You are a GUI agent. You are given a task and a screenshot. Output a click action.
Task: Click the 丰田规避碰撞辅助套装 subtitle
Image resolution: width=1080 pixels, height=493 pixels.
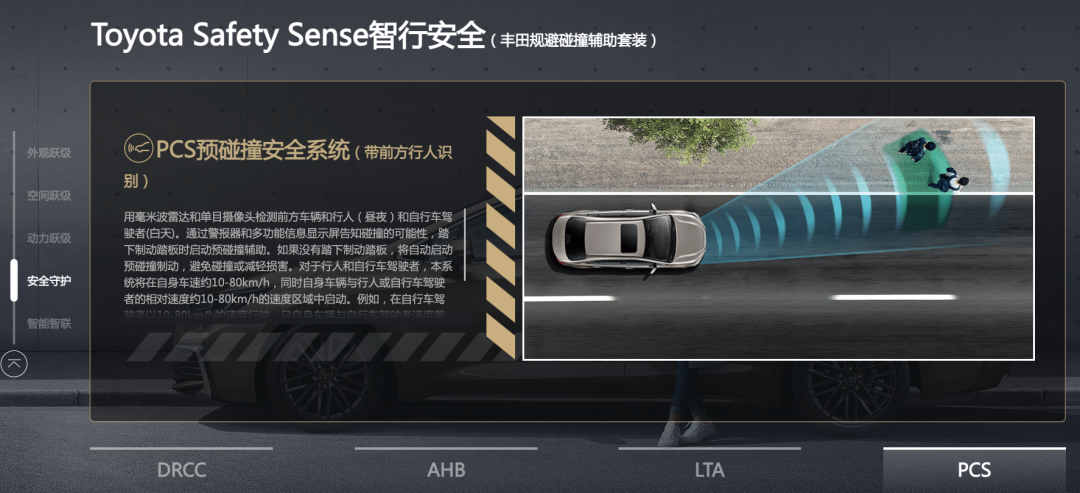(573, 41)
